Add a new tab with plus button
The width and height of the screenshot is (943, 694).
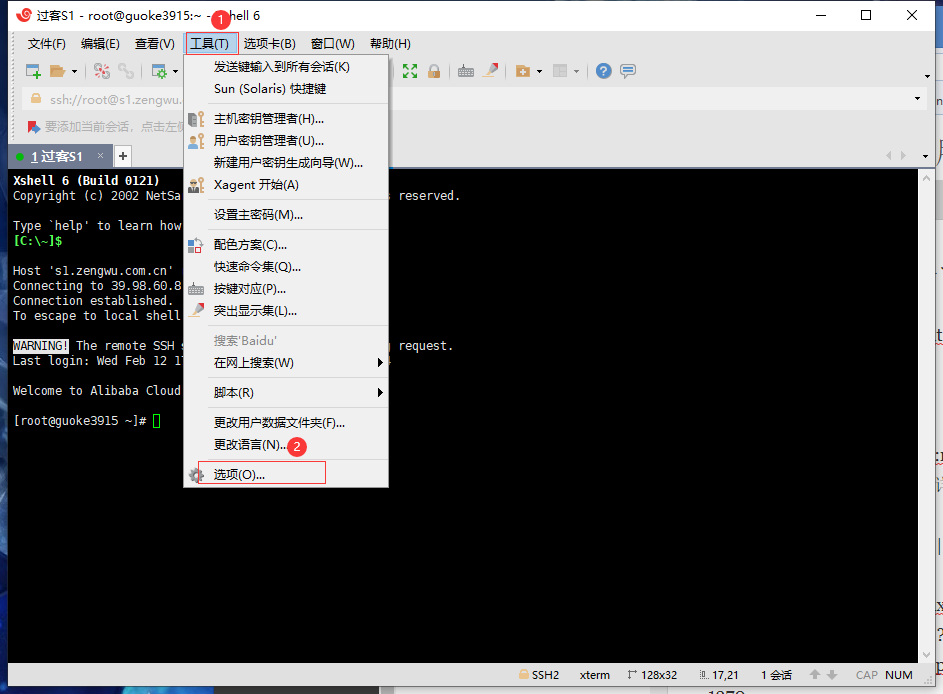click(123, 156)
